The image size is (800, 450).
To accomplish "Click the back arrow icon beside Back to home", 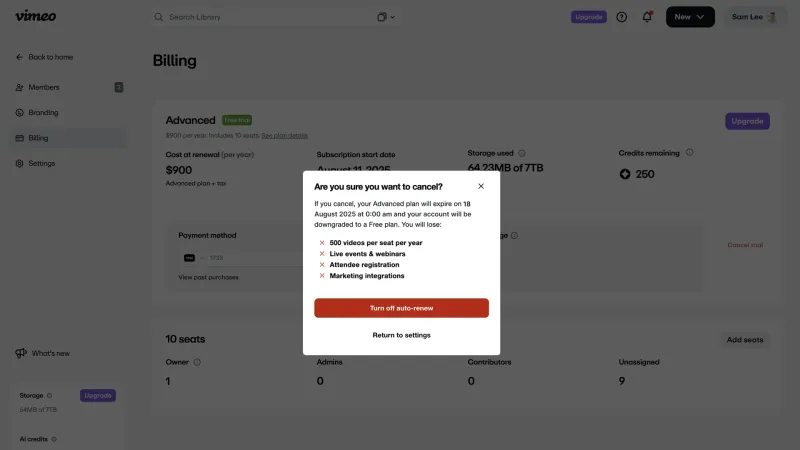I will 19,57.
